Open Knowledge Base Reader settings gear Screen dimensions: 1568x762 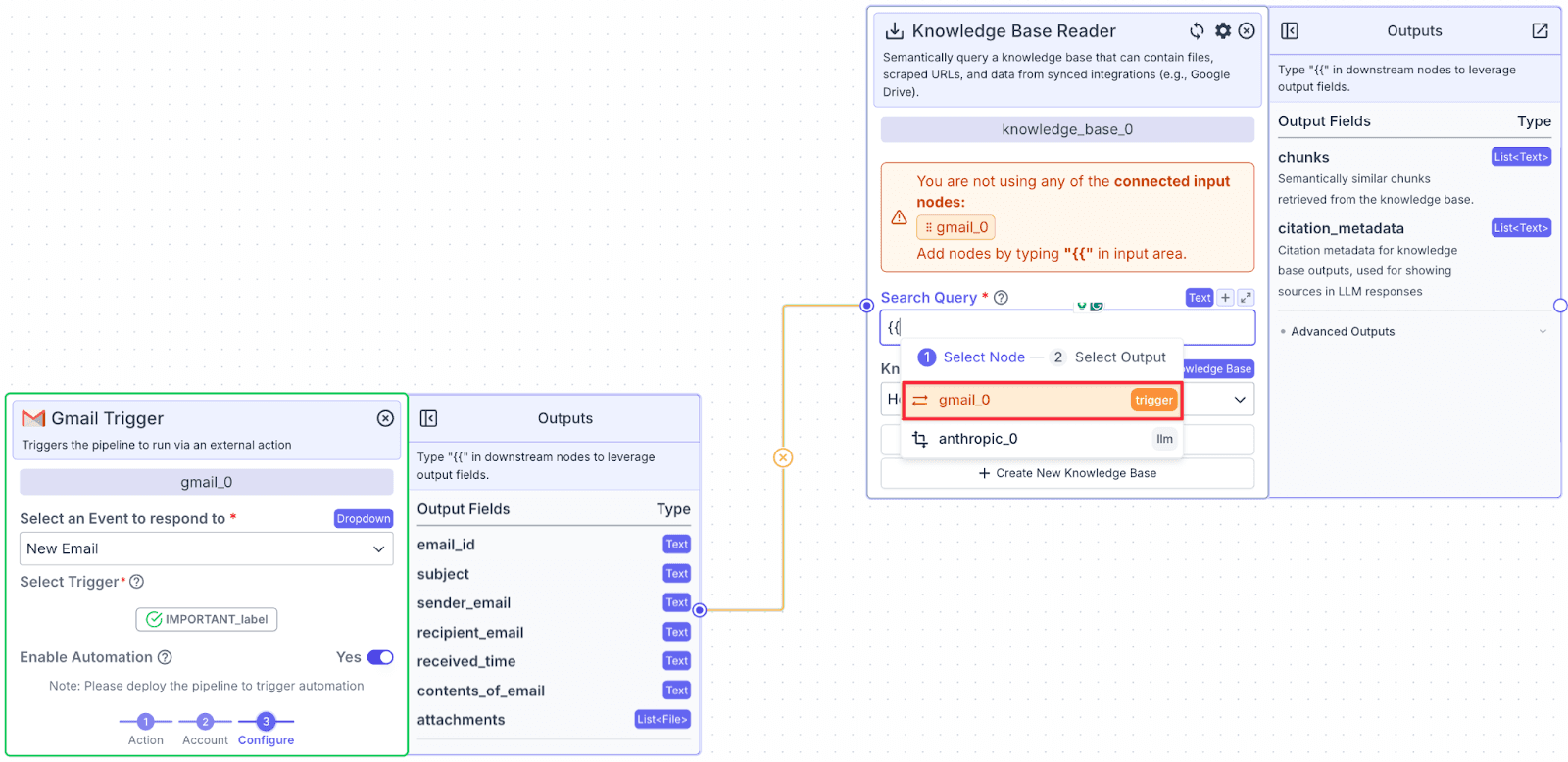tap(1223, 31)
